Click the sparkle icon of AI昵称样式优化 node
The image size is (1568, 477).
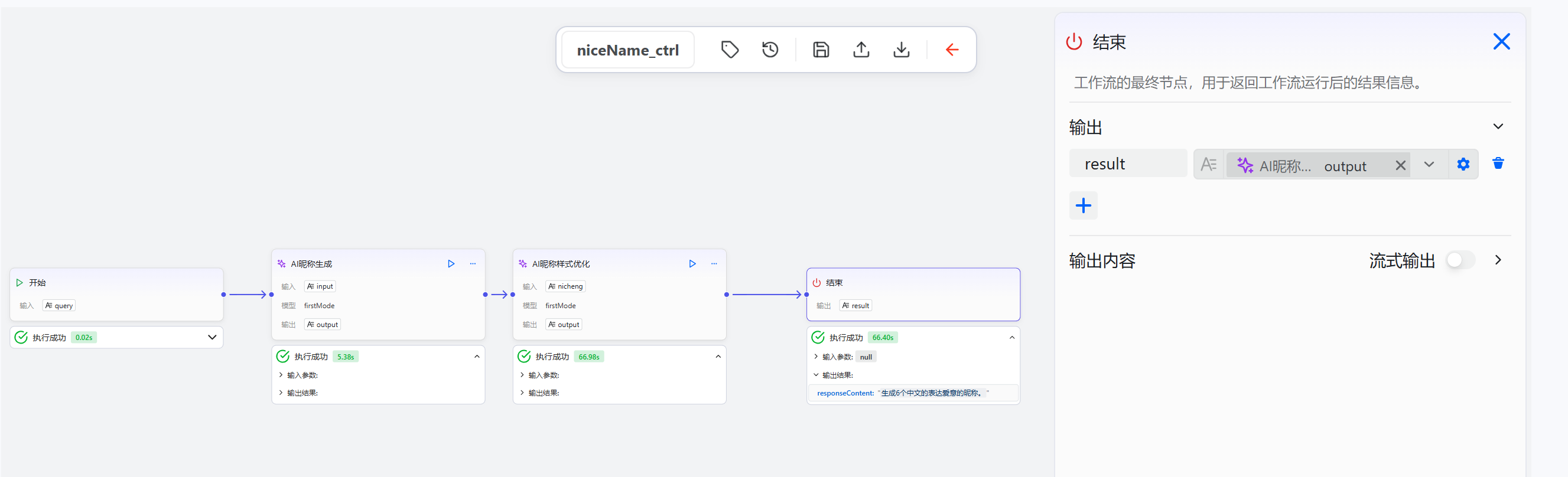coord(522,263)
